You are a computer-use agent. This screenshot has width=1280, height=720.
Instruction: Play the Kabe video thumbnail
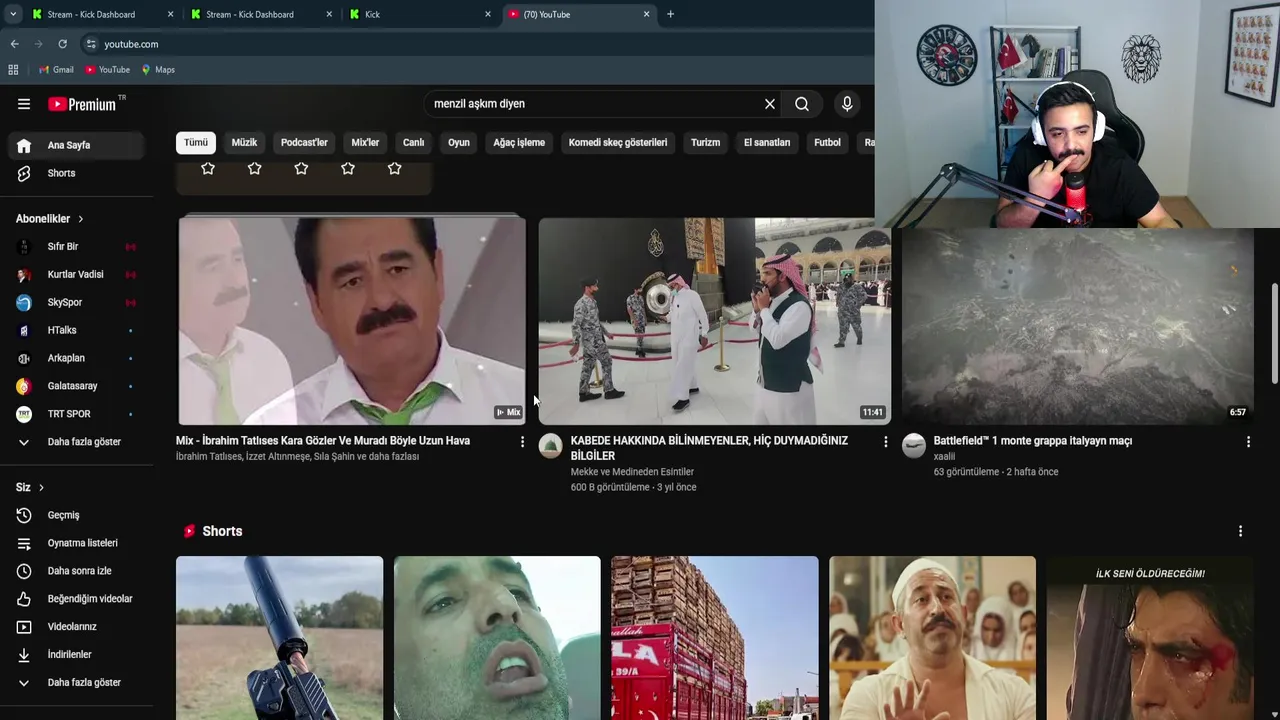tap(714, 321)
